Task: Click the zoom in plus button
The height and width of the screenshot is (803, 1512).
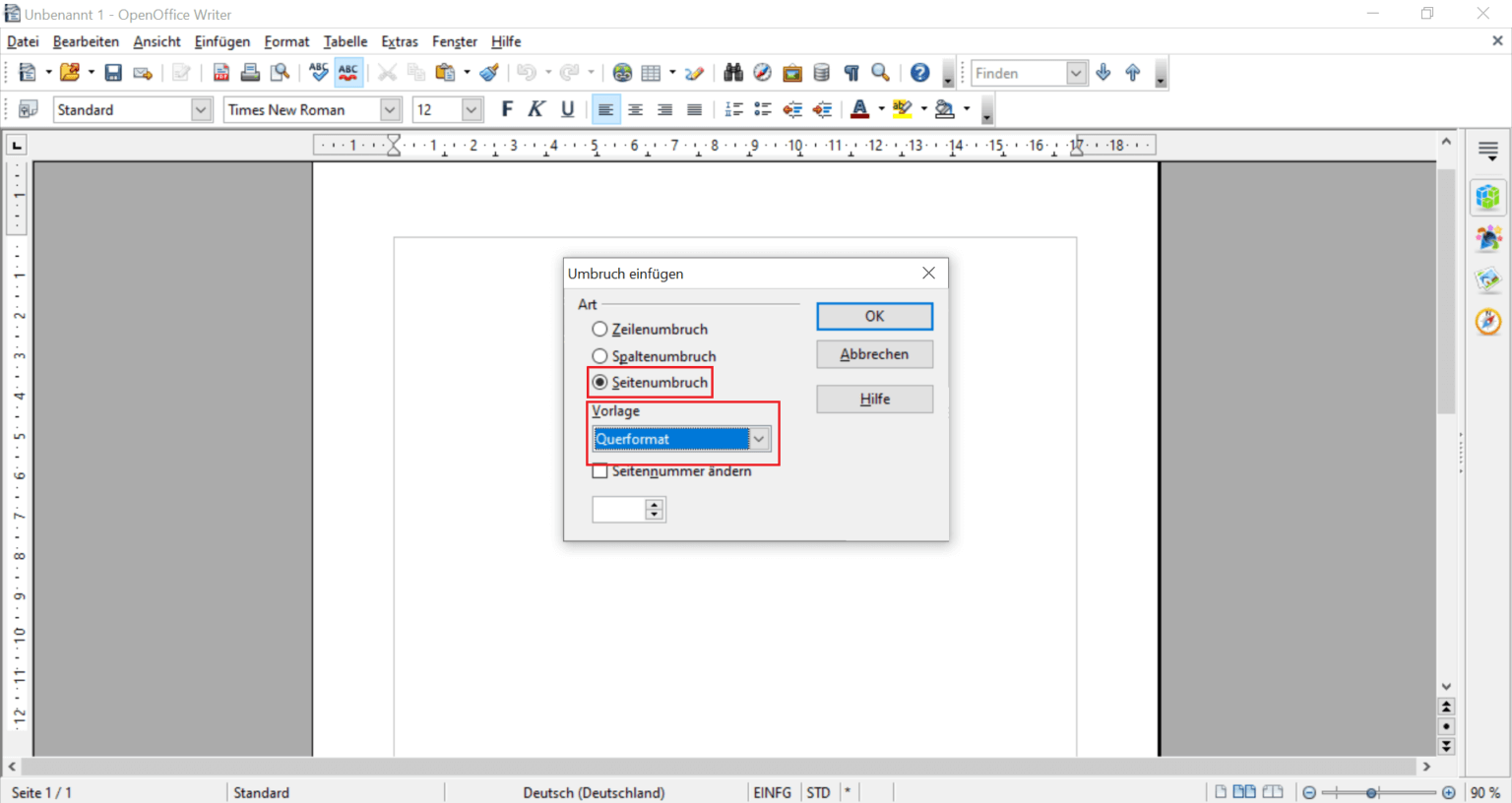Action: click(x=1448, y=792)
